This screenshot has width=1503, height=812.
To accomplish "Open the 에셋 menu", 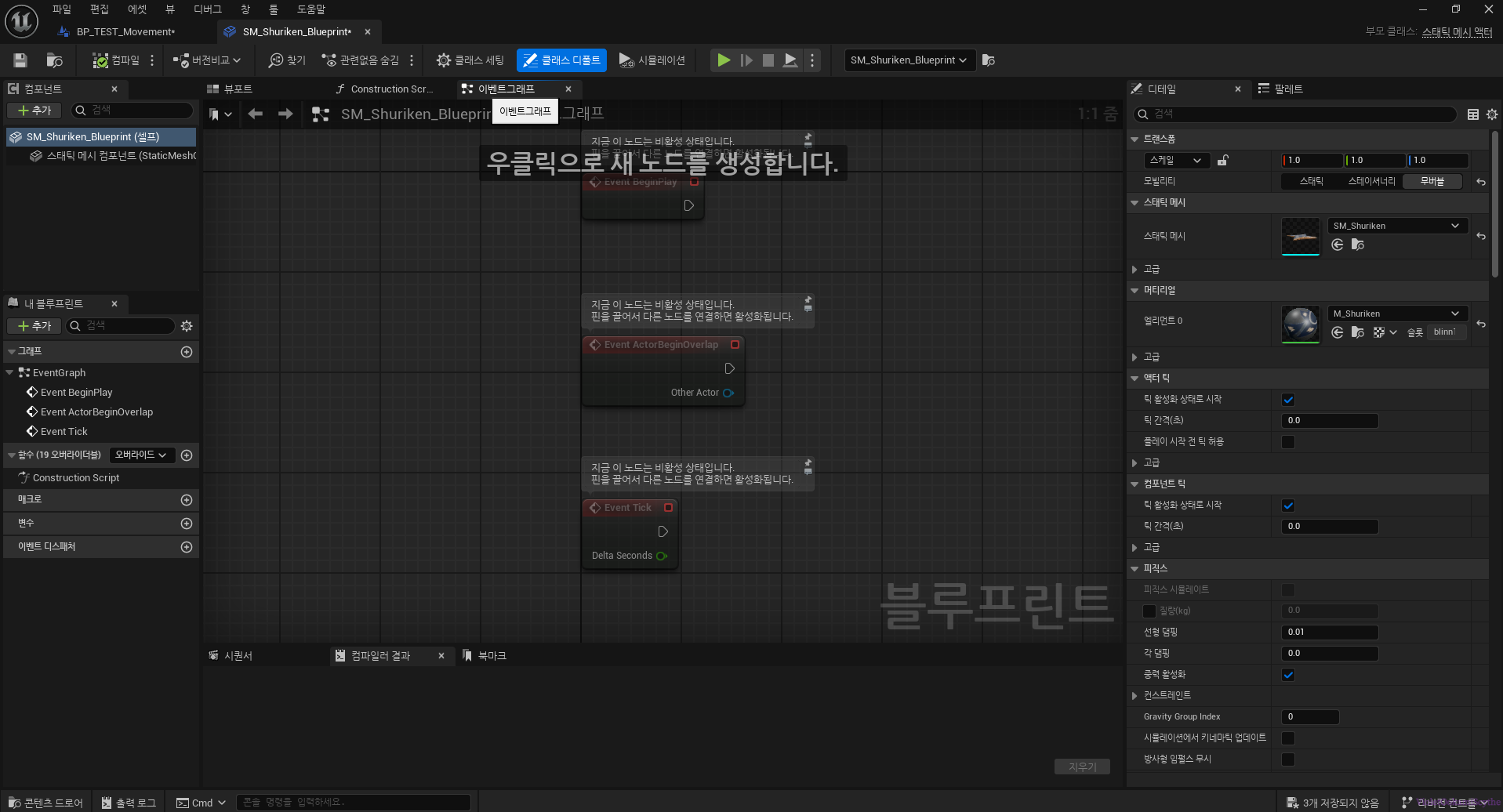I will pos(137,9).
